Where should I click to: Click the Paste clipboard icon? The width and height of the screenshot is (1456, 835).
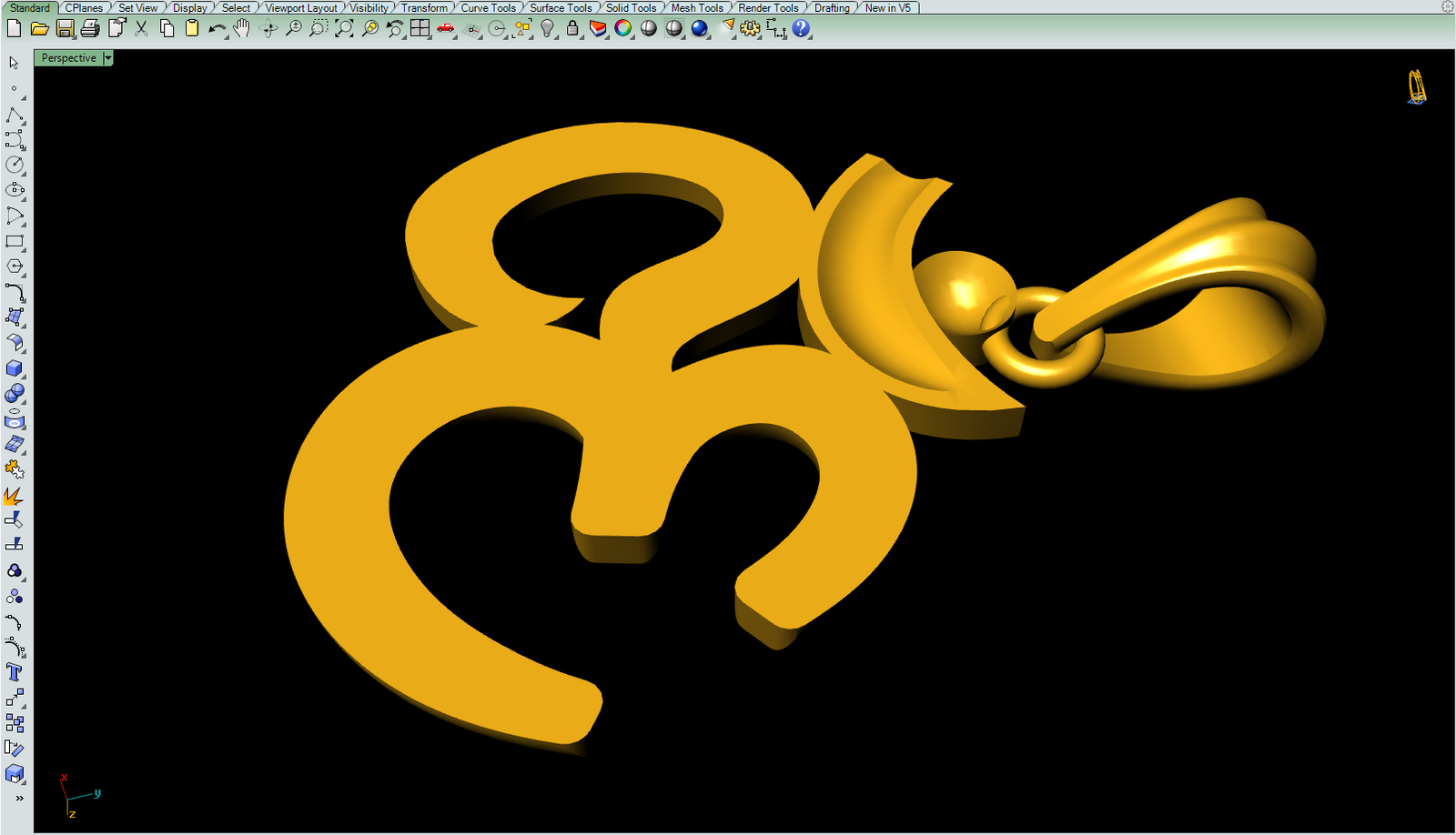click(x=192, y=28)
